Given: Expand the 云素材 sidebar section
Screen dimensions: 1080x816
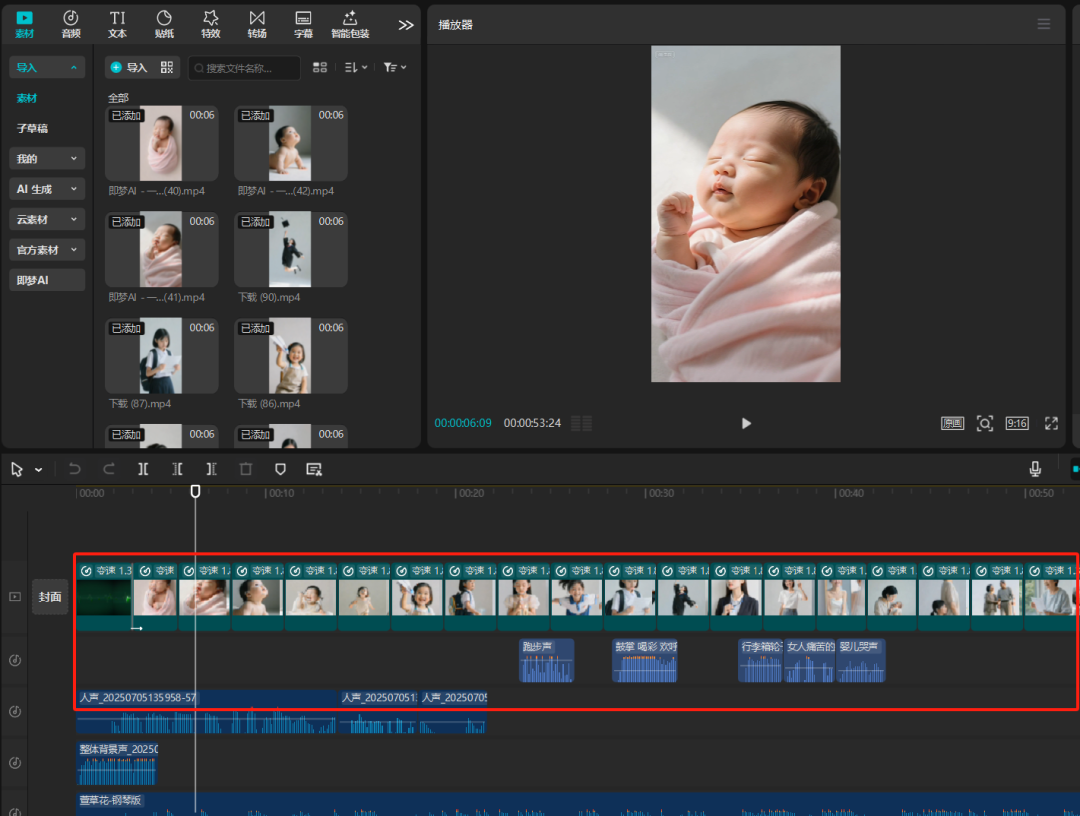Looking at the screenshot, I should point(47,219).
